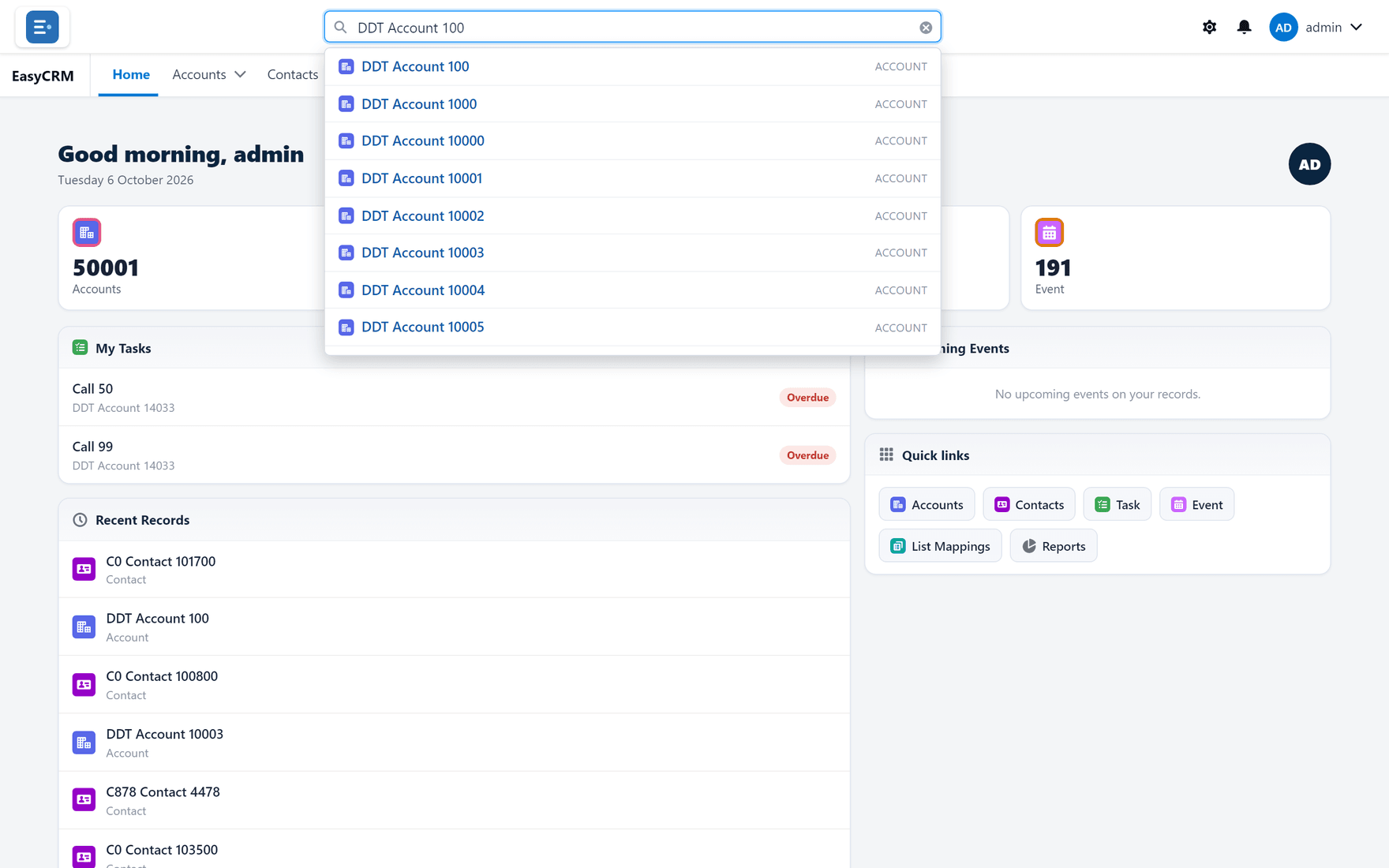The width and height of the screenshot is (1389, 868).
Task: Click the Accounts card building icon
Action: point(87,232)
